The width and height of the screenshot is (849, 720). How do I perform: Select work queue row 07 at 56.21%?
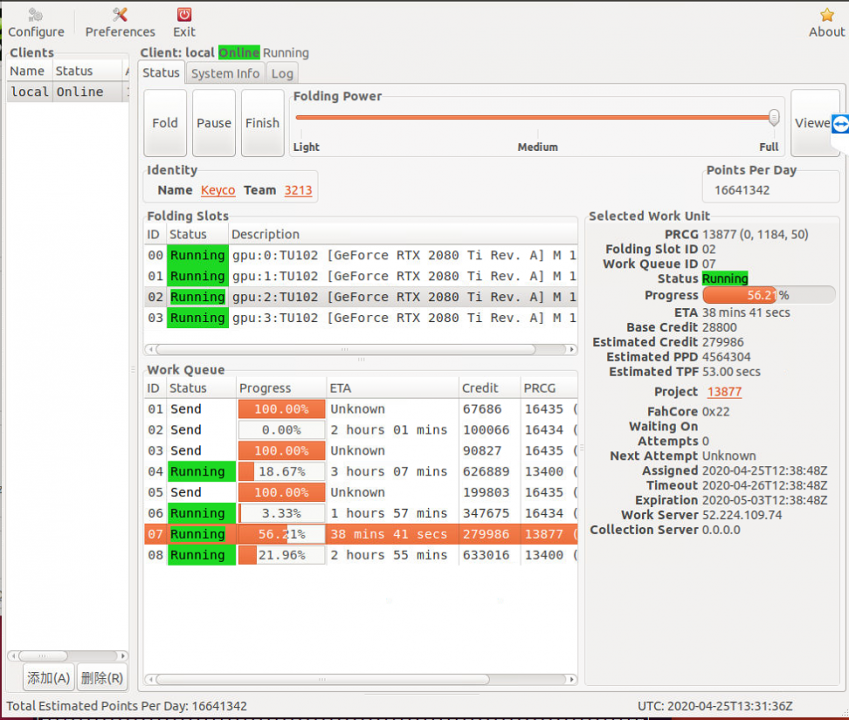coord(361,534)
